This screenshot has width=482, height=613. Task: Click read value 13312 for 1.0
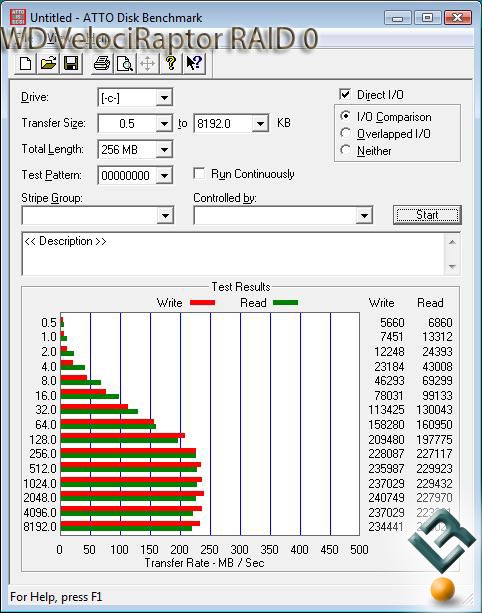click(437, 337)
